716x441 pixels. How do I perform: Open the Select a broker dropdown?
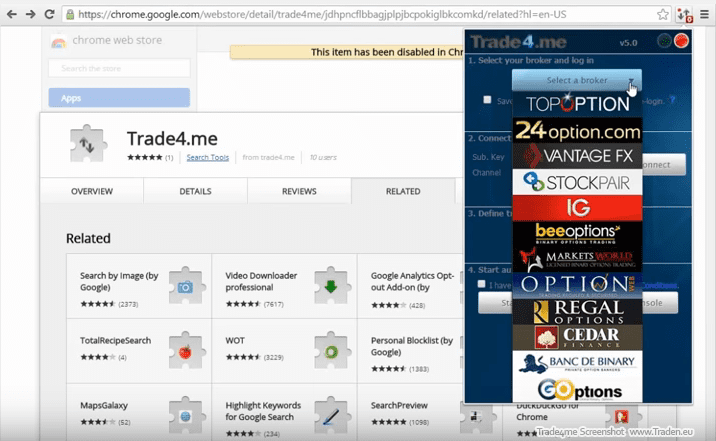[577, 80]
